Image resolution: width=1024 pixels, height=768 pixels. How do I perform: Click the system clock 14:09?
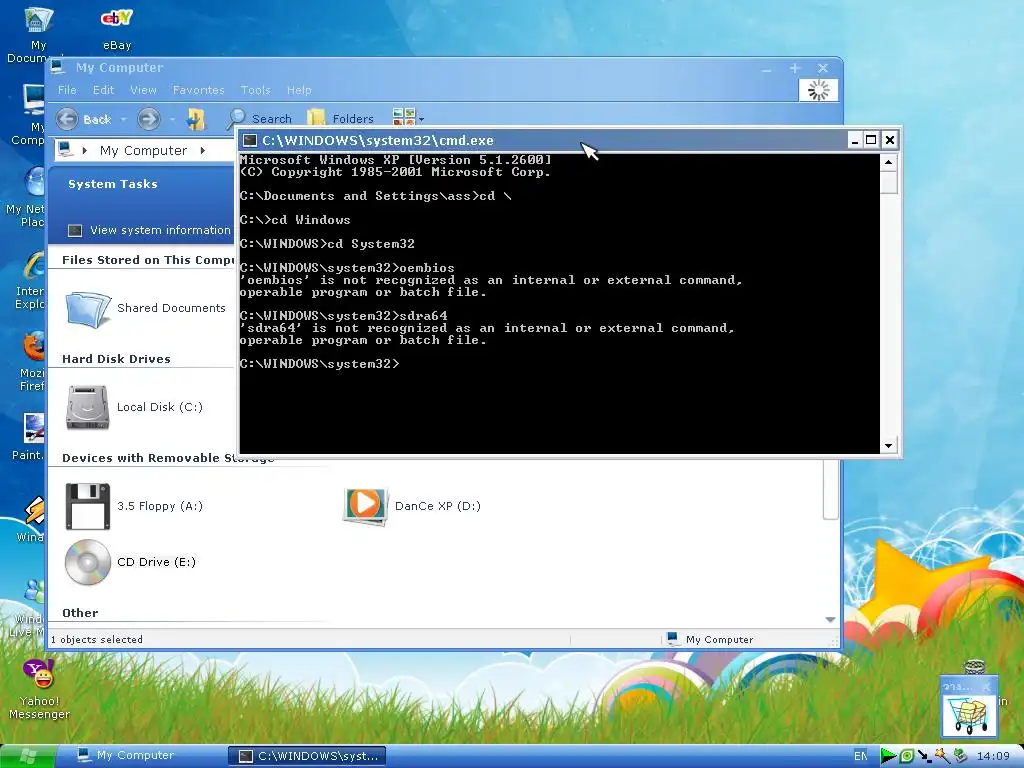tap(993, 756)
